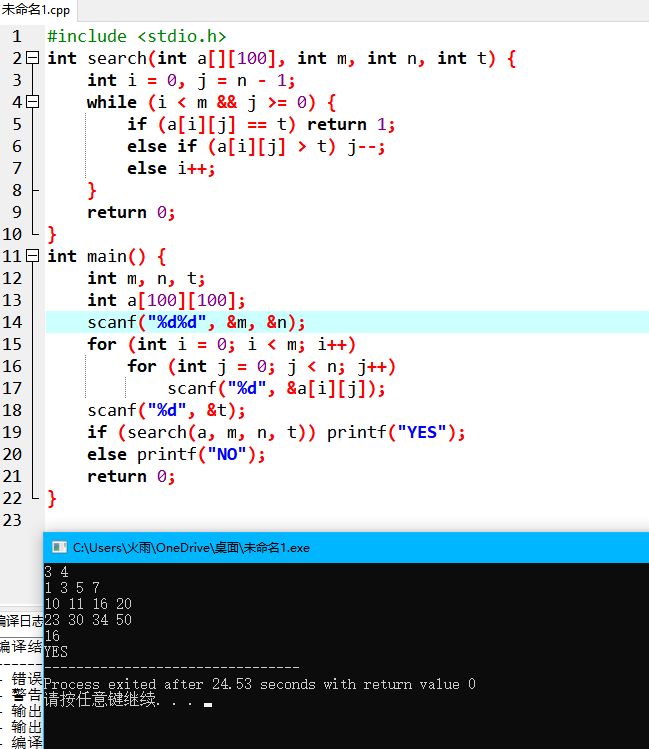Click 'printf("YES");' on line 19
This screenshot has height=749, width=649.
tap(396, 432)
